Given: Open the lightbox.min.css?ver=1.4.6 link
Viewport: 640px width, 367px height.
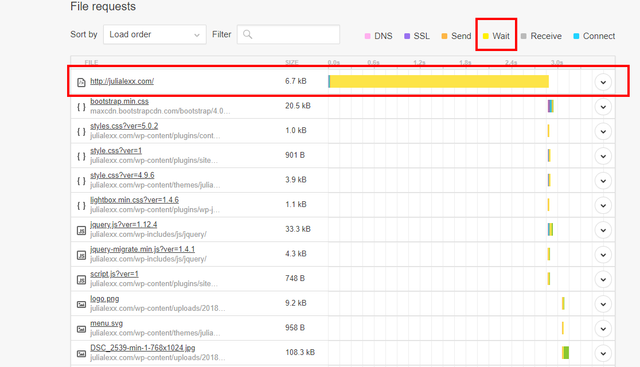Looking at the screenshot, I should (x=134, y=200).
